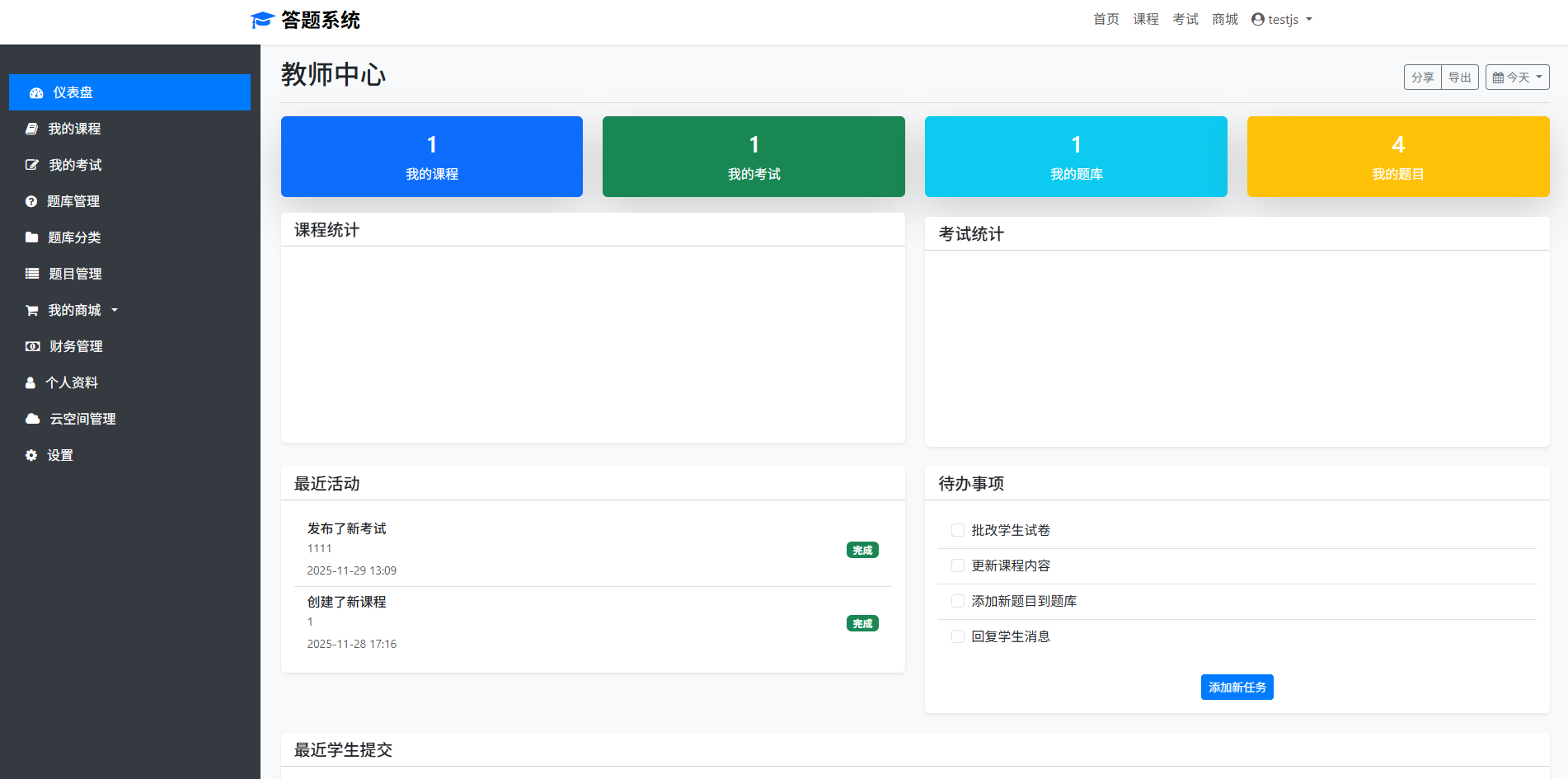Check the 批改学生试卷 todo checkbox
The height and width of the screenshot is (779, 1568).
click(958, 530)
